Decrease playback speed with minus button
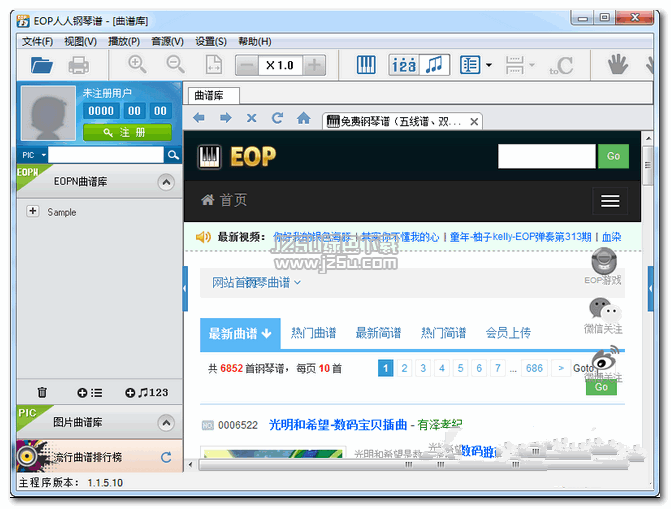 click(x=246, y=65)
